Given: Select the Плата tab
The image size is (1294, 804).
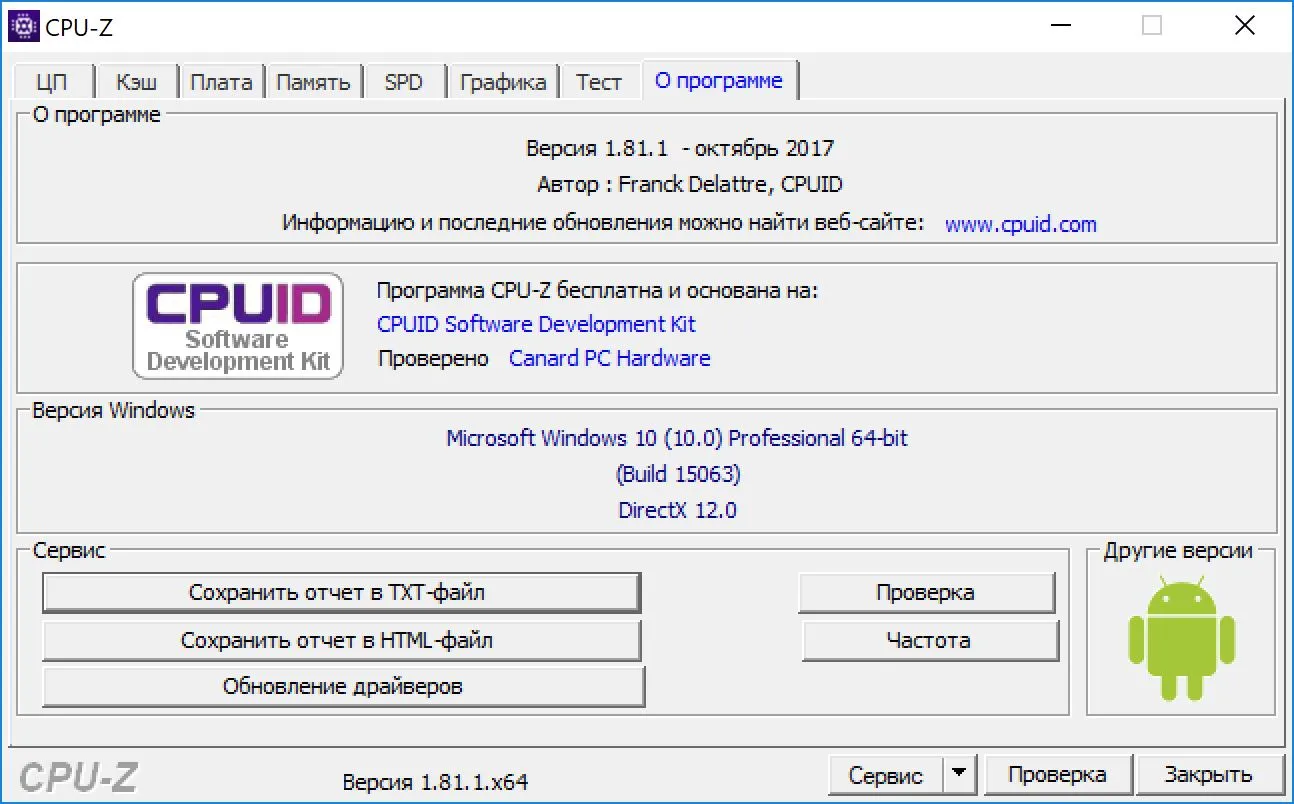Looking at the screenshot, I should (x=221, y=82).
